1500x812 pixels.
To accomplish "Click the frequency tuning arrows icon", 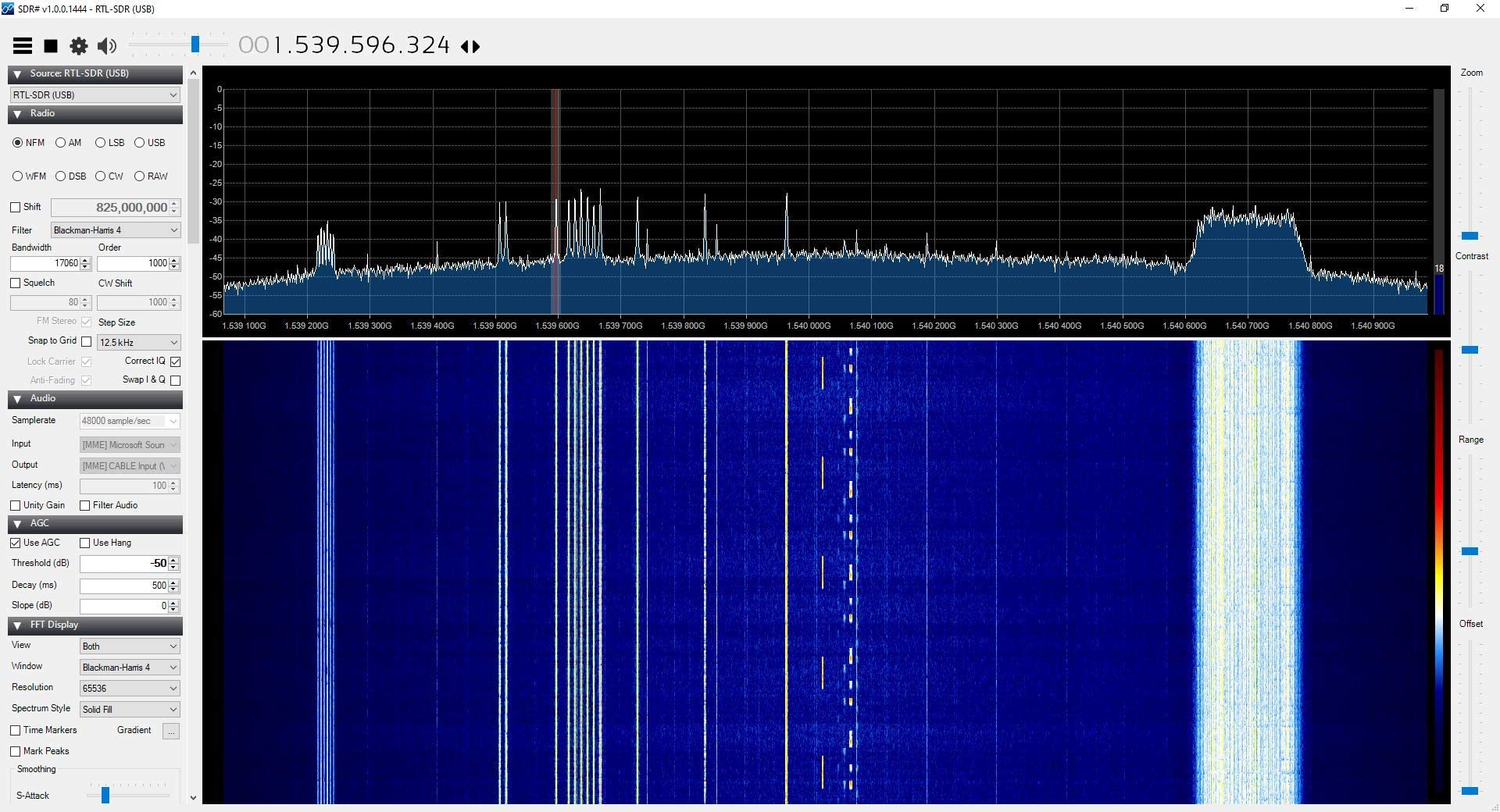I will (470, 47).
